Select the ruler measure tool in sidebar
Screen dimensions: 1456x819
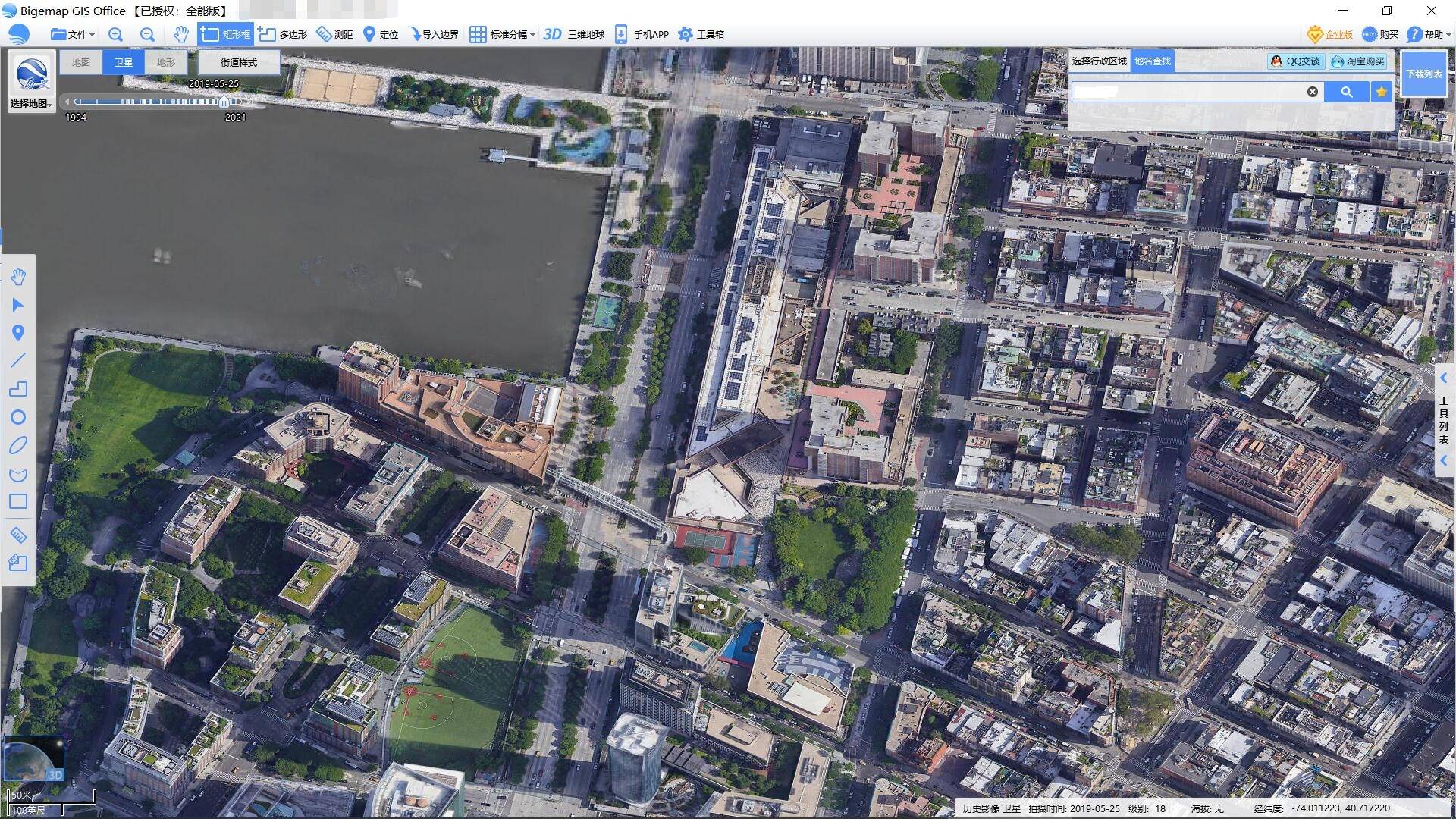pyautogui.click(x=18, y=535)
